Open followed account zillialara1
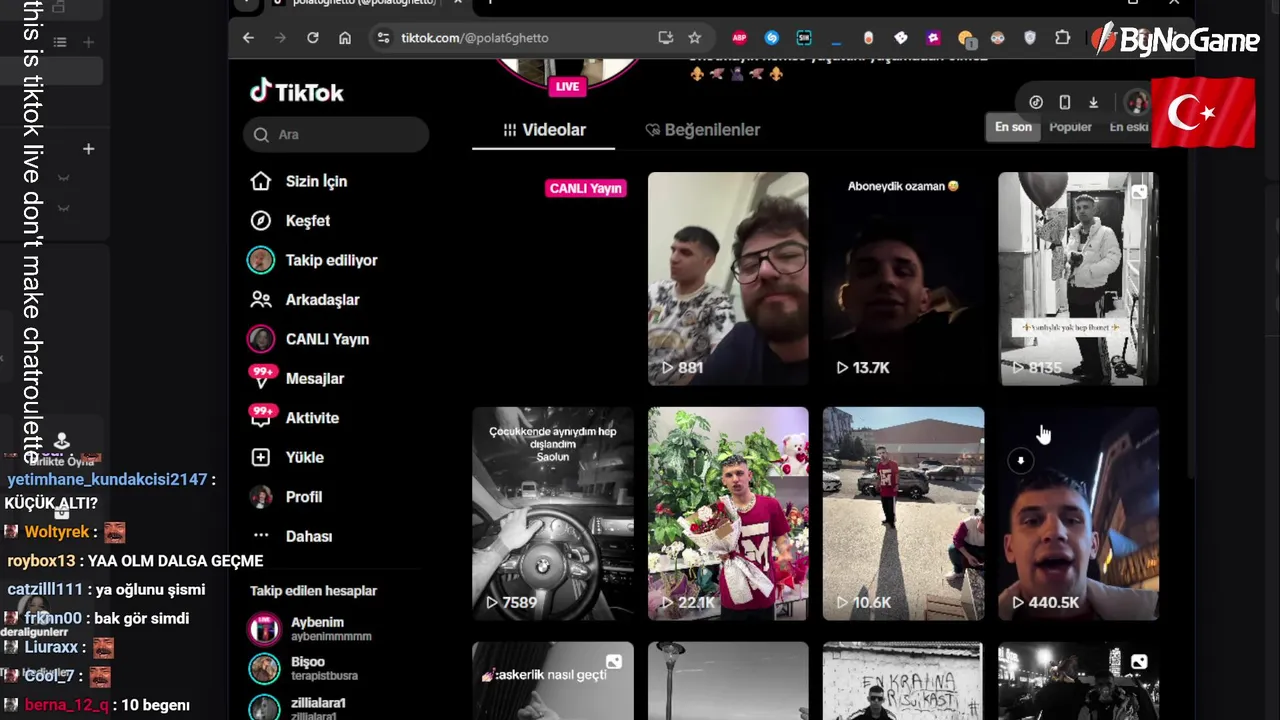The width and height of the screenshot is (1280, 720). pyautogui.click(x=298, y=706)
